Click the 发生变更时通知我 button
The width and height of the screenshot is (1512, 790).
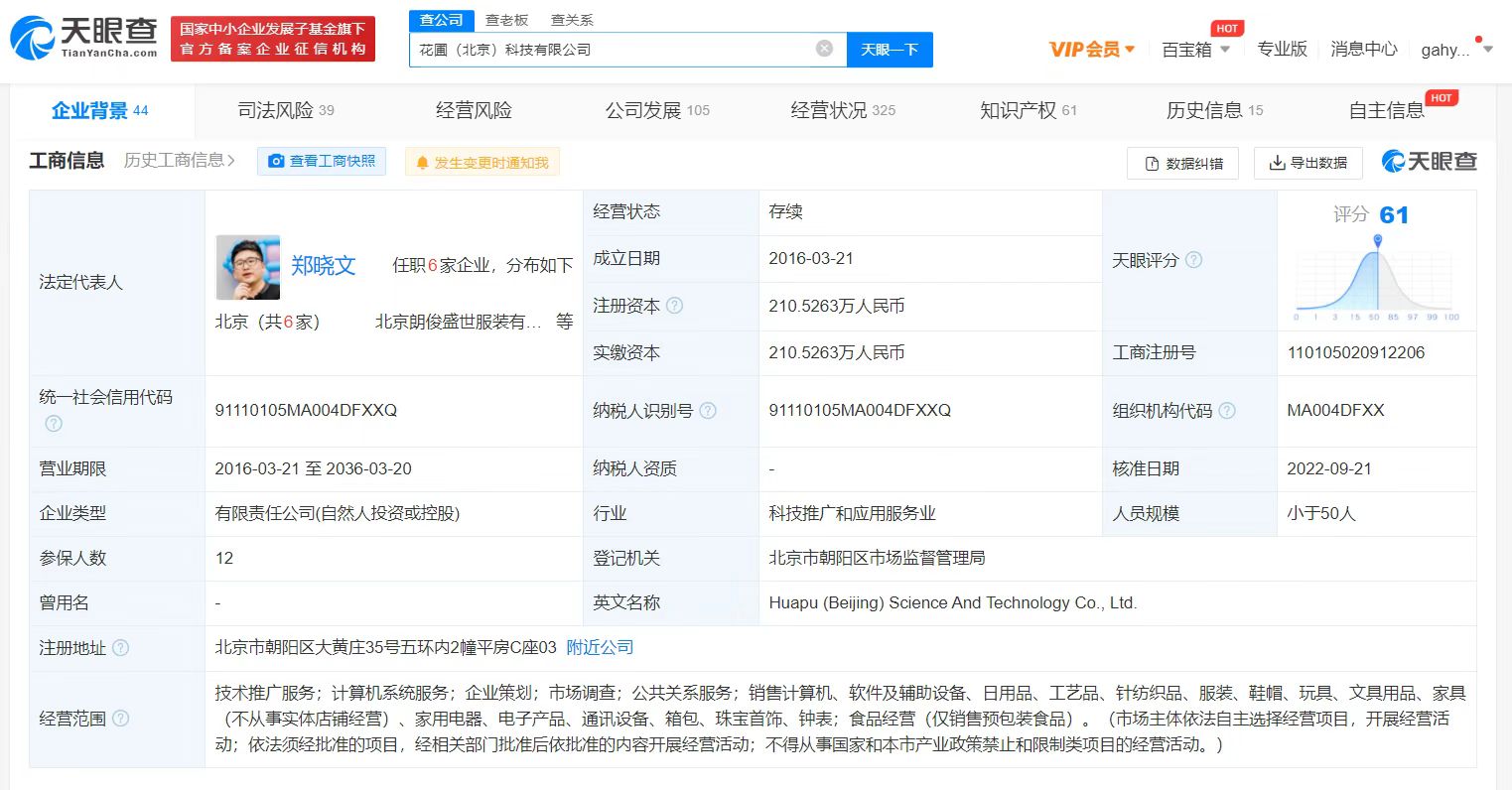coord(482,163)
